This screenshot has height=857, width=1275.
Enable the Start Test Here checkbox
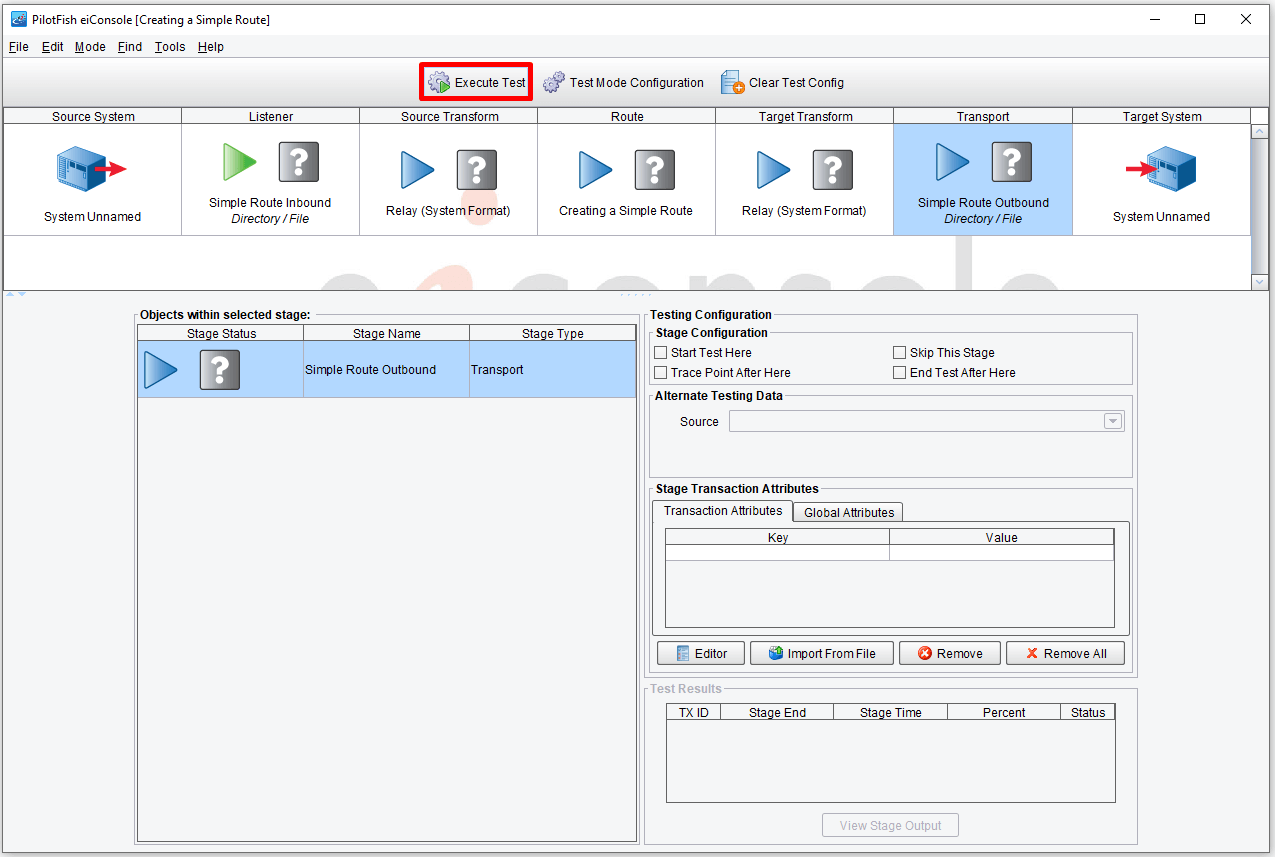(660, 353)
